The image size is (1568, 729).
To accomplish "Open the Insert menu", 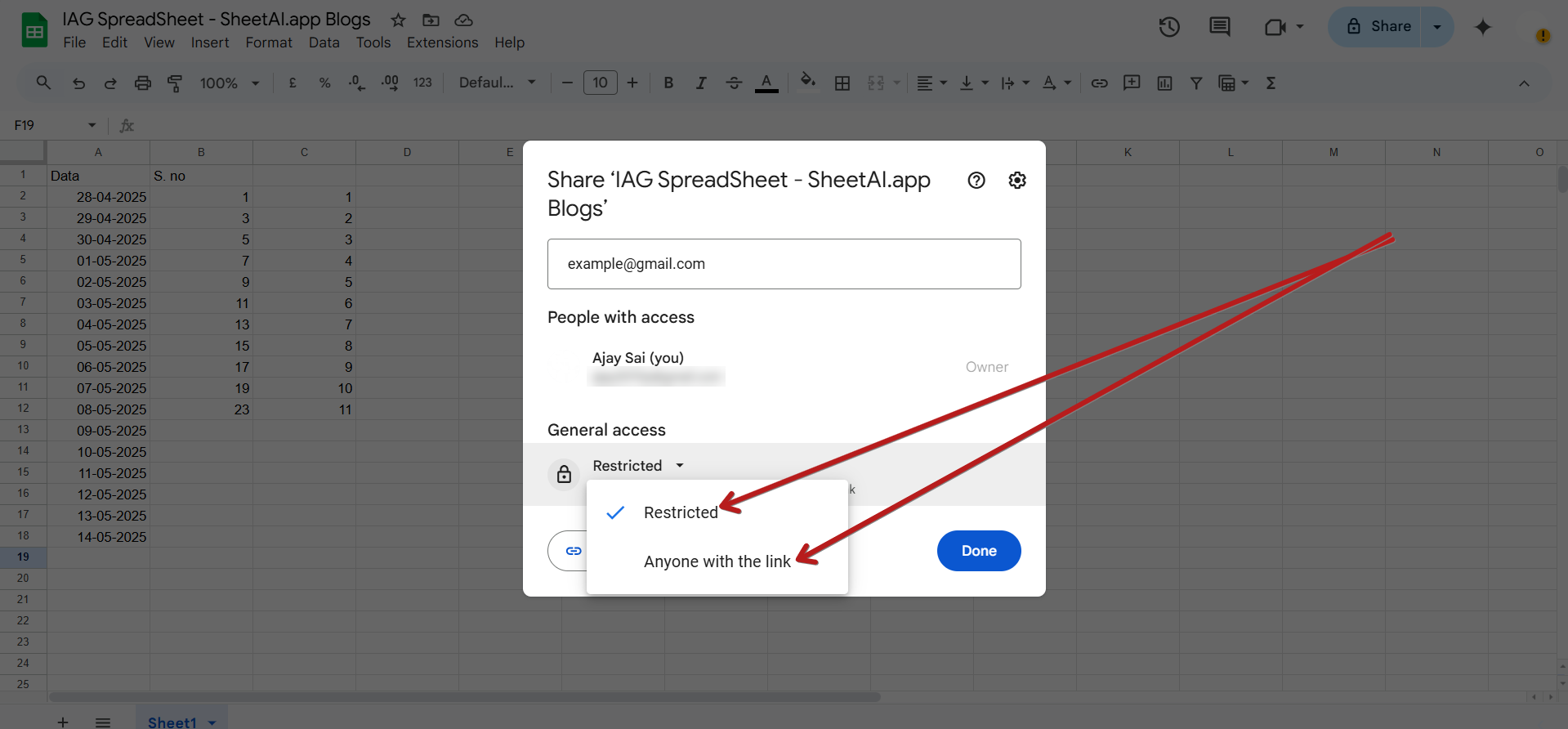I will [210, 42].
